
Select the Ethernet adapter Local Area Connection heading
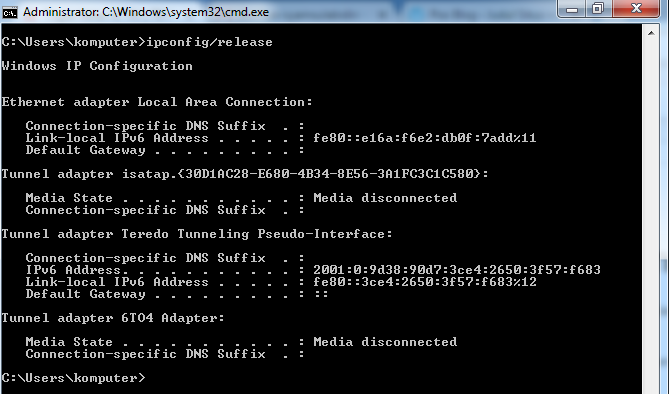[157, 102]
